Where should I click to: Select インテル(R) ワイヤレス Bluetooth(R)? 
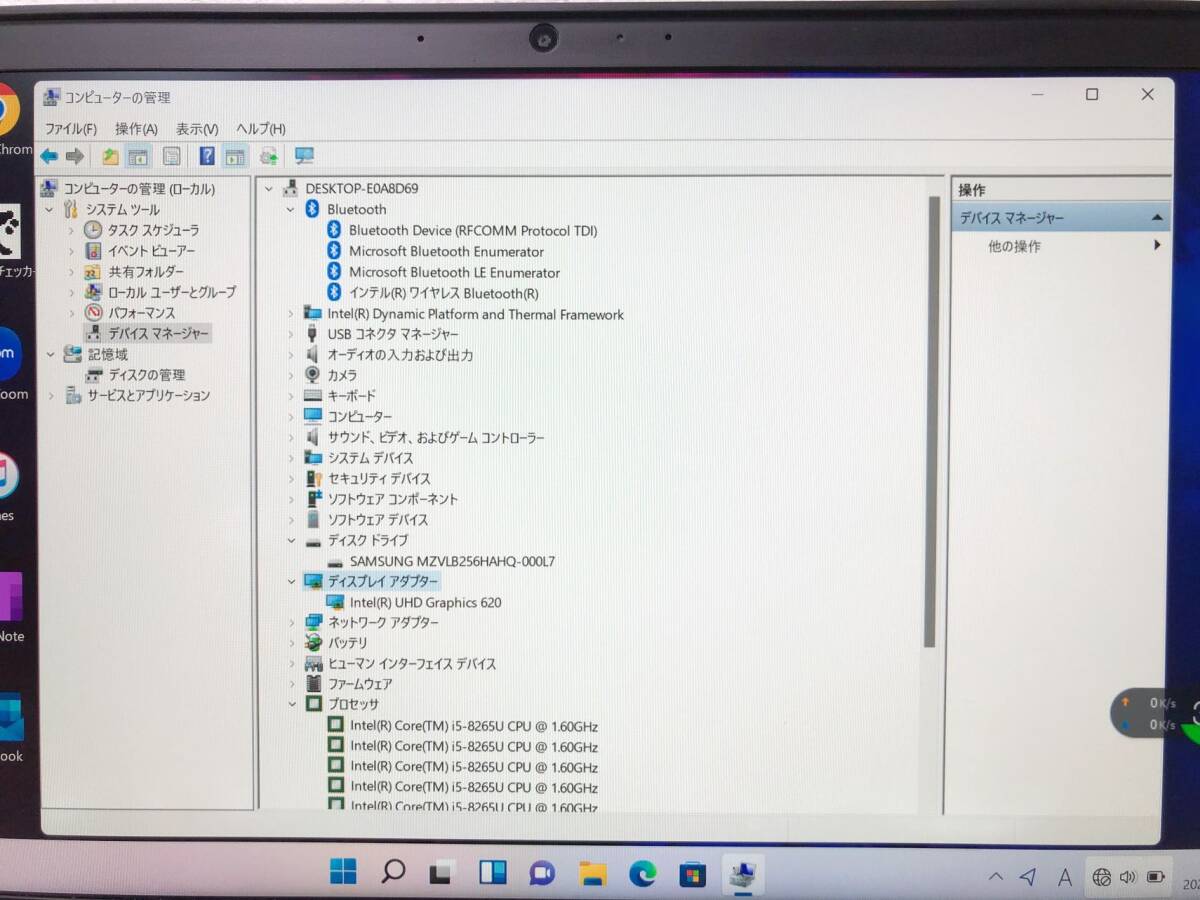(443, 294)
